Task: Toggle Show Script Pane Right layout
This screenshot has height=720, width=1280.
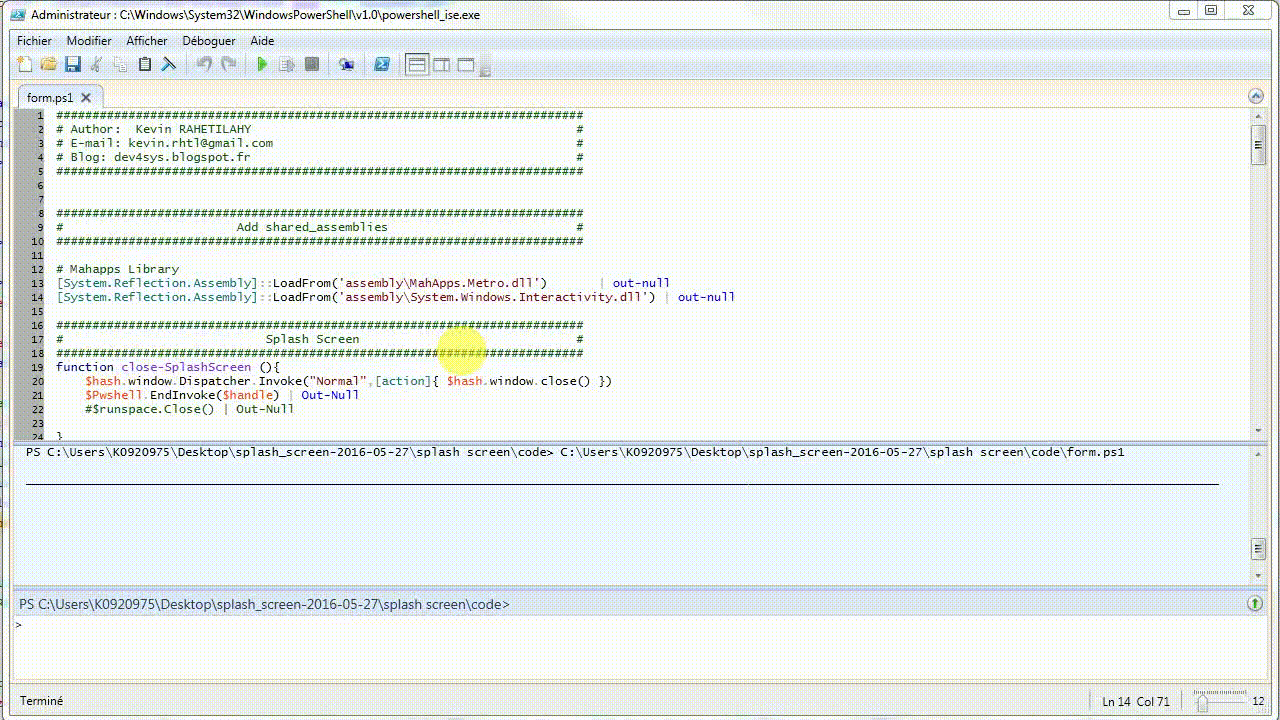Action: 441,63
